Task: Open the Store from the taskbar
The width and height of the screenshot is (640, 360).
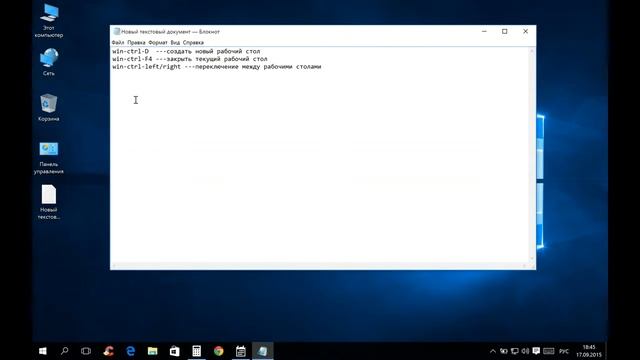Action: click(x=174, y=351)
